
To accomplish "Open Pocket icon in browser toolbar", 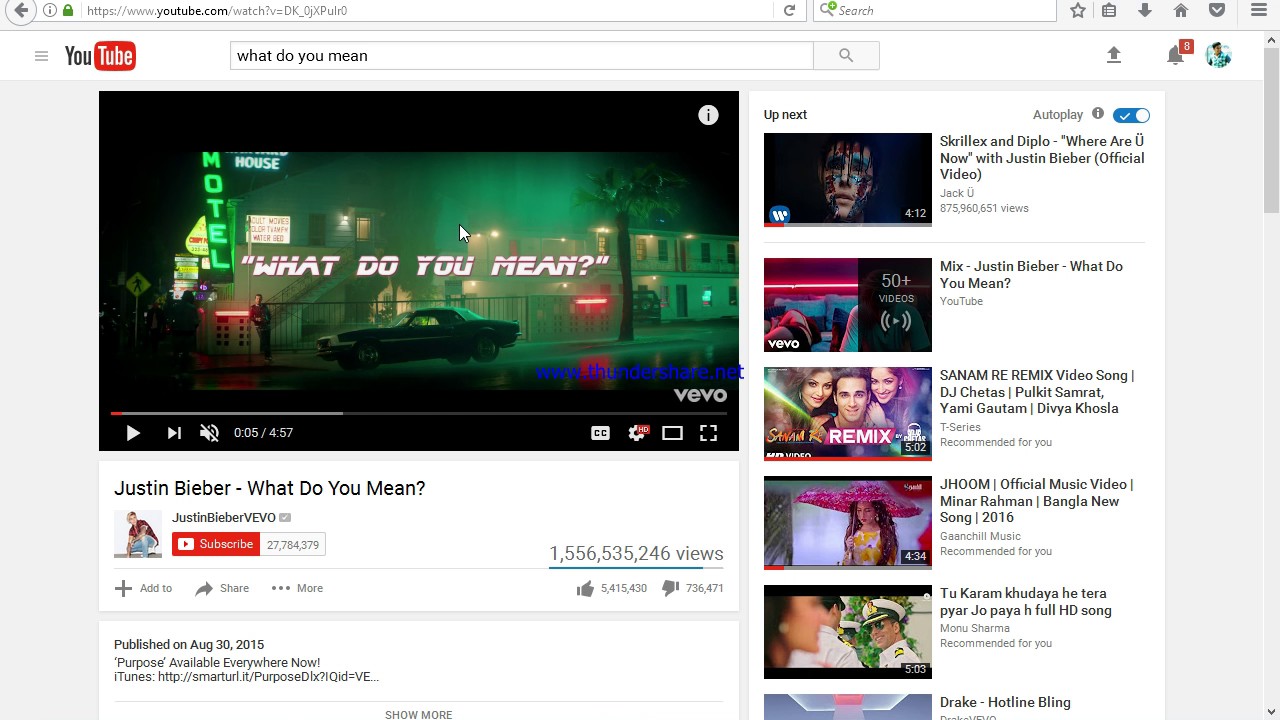I will click(1217, 10).
